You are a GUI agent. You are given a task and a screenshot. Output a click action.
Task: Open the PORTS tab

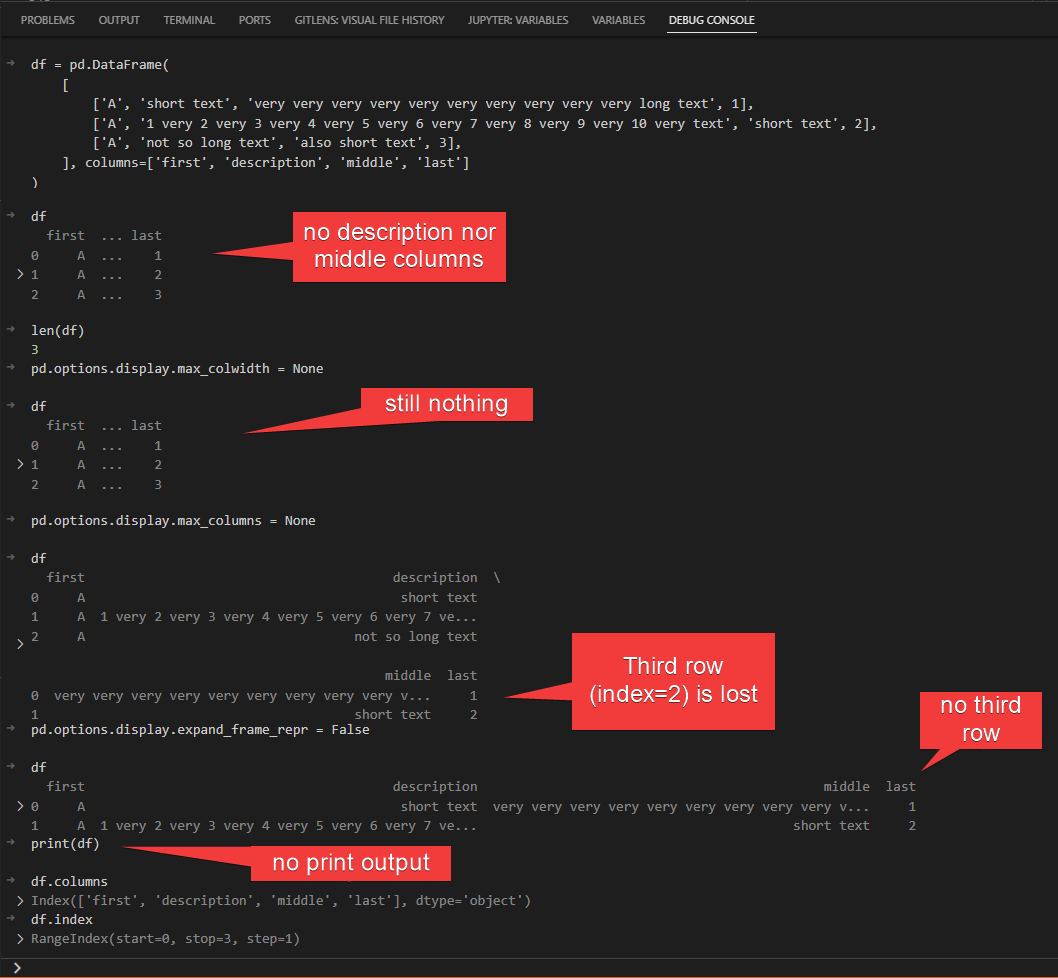point(254,19)
